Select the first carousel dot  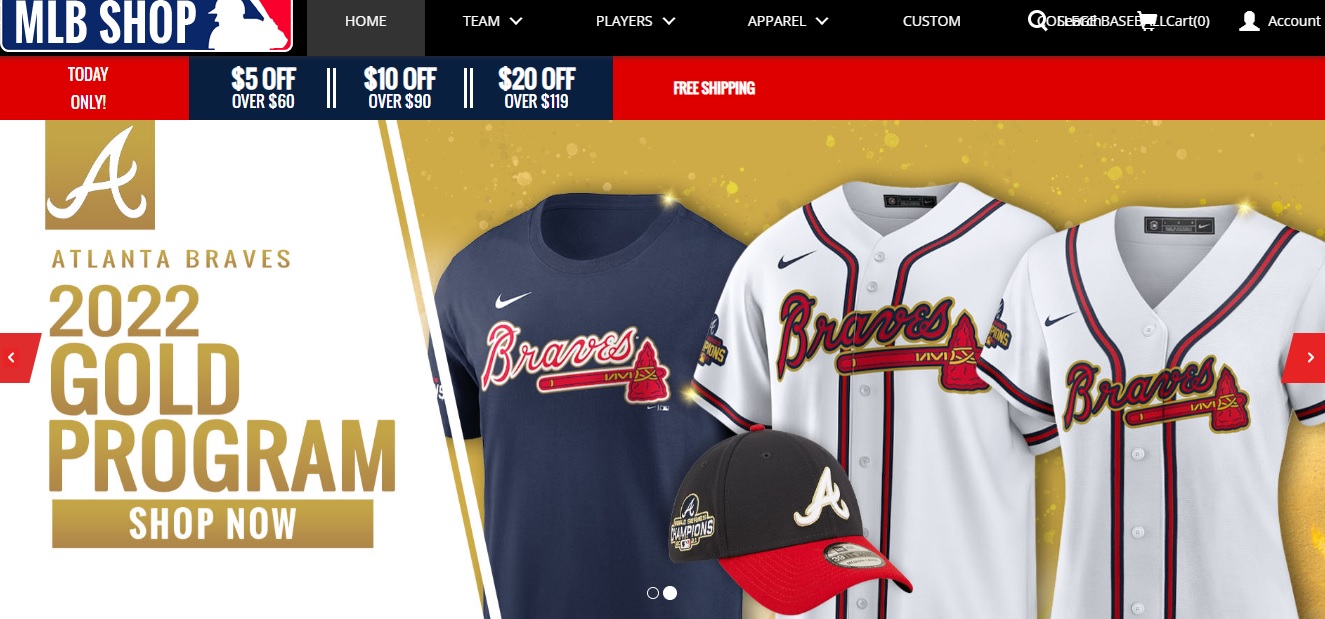(653, 593)
